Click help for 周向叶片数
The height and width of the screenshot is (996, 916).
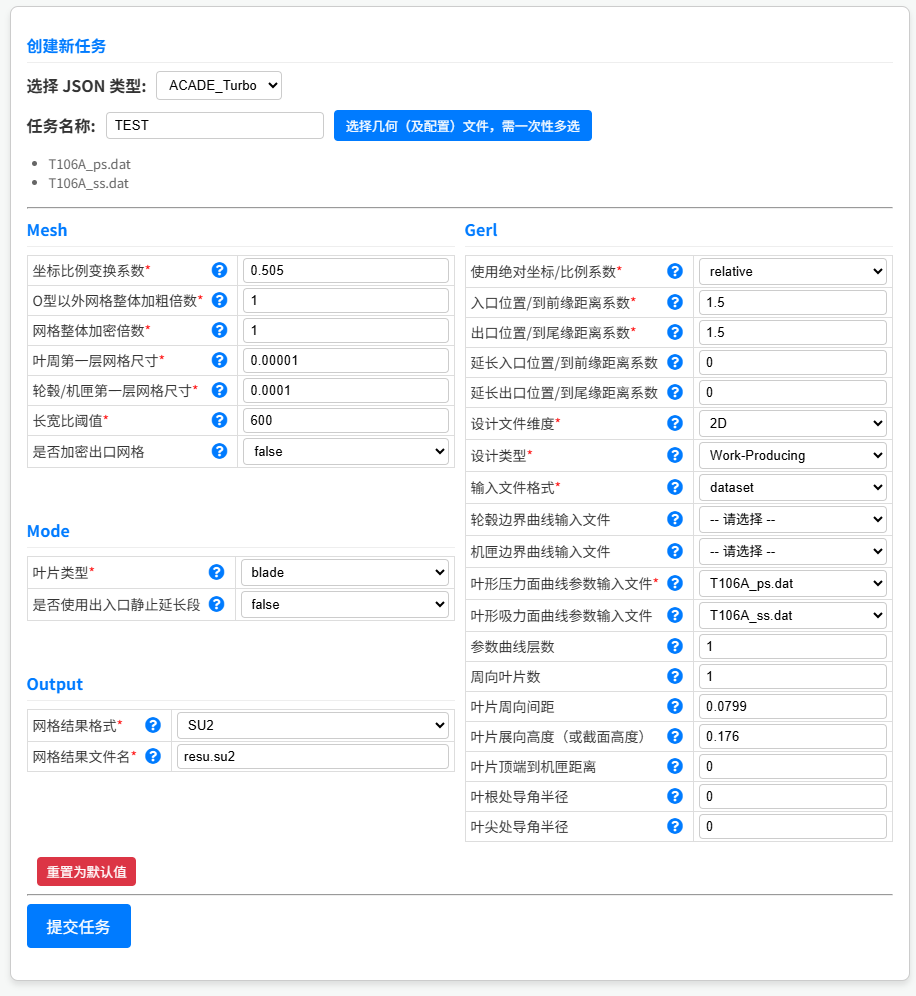674,676
